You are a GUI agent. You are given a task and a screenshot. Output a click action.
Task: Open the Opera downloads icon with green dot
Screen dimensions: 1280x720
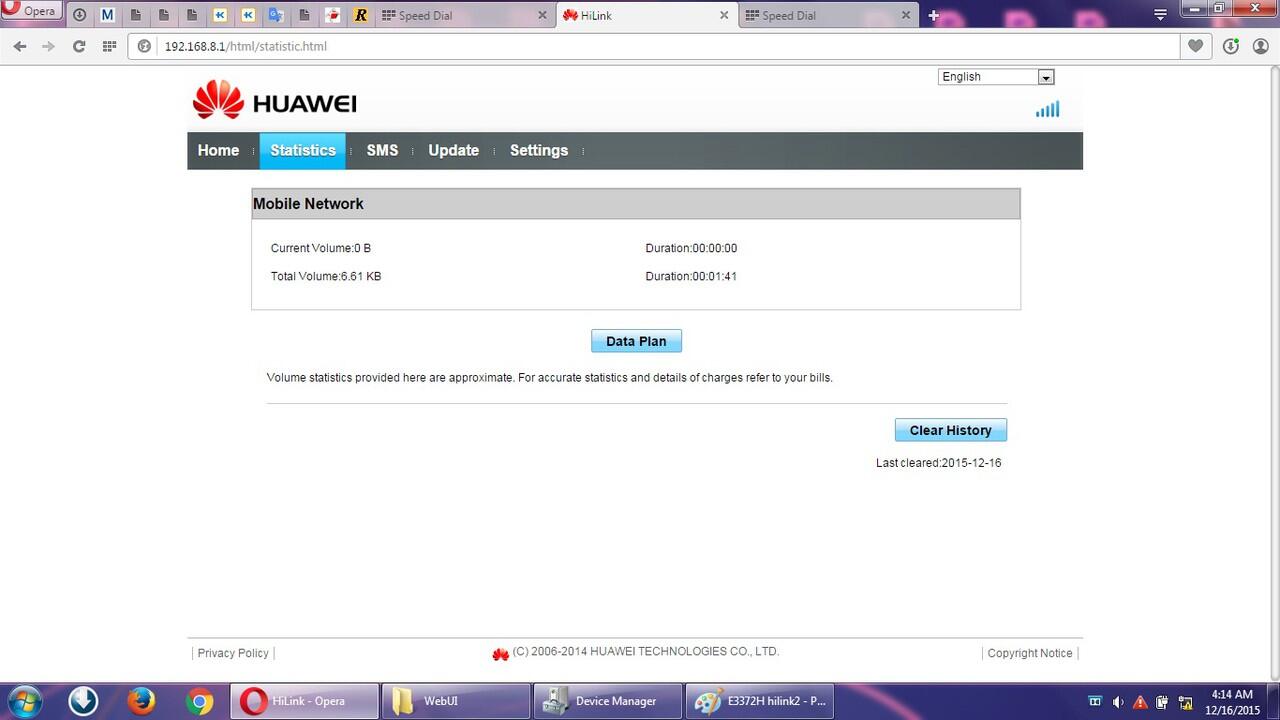tap(1231, 46)
